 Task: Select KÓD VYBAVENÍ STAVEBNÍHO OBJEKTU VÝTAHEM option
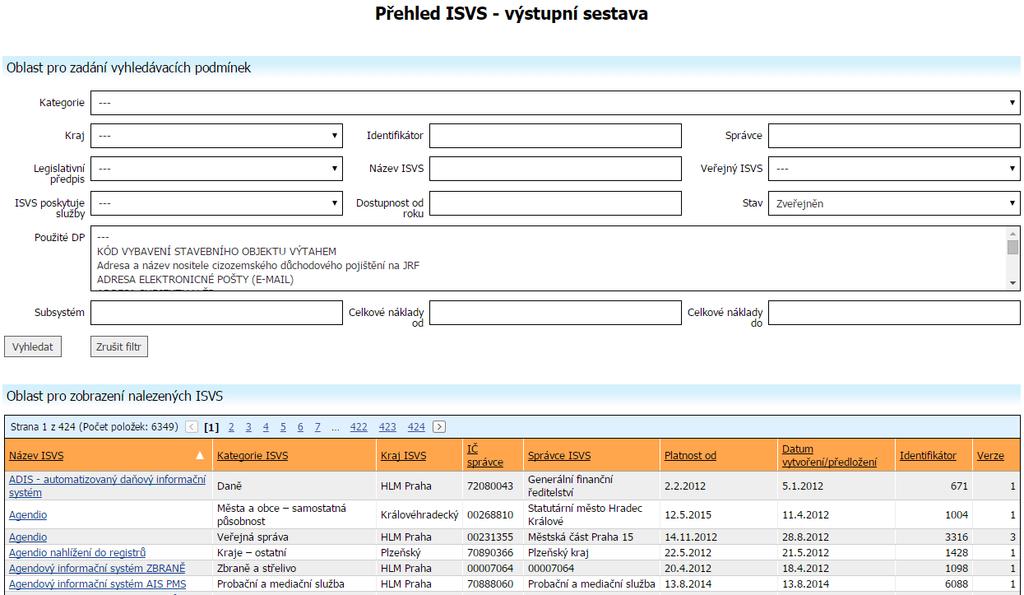pos(217,251)
